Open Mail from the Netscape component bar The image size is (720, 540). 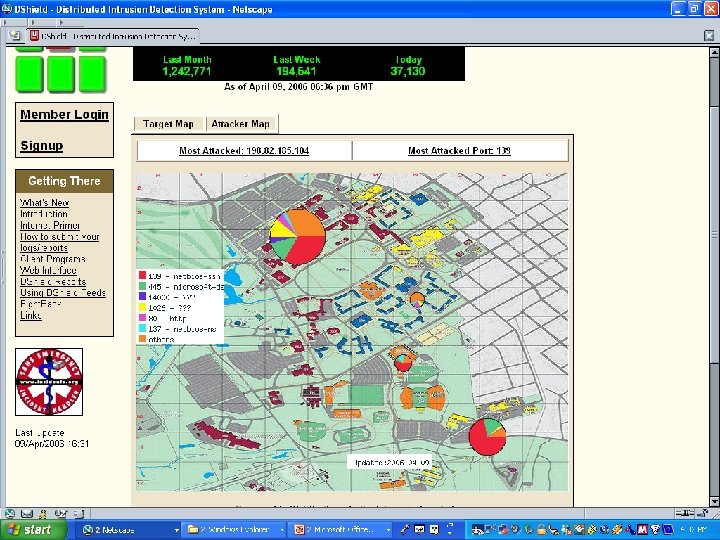[x=27, y=513]
